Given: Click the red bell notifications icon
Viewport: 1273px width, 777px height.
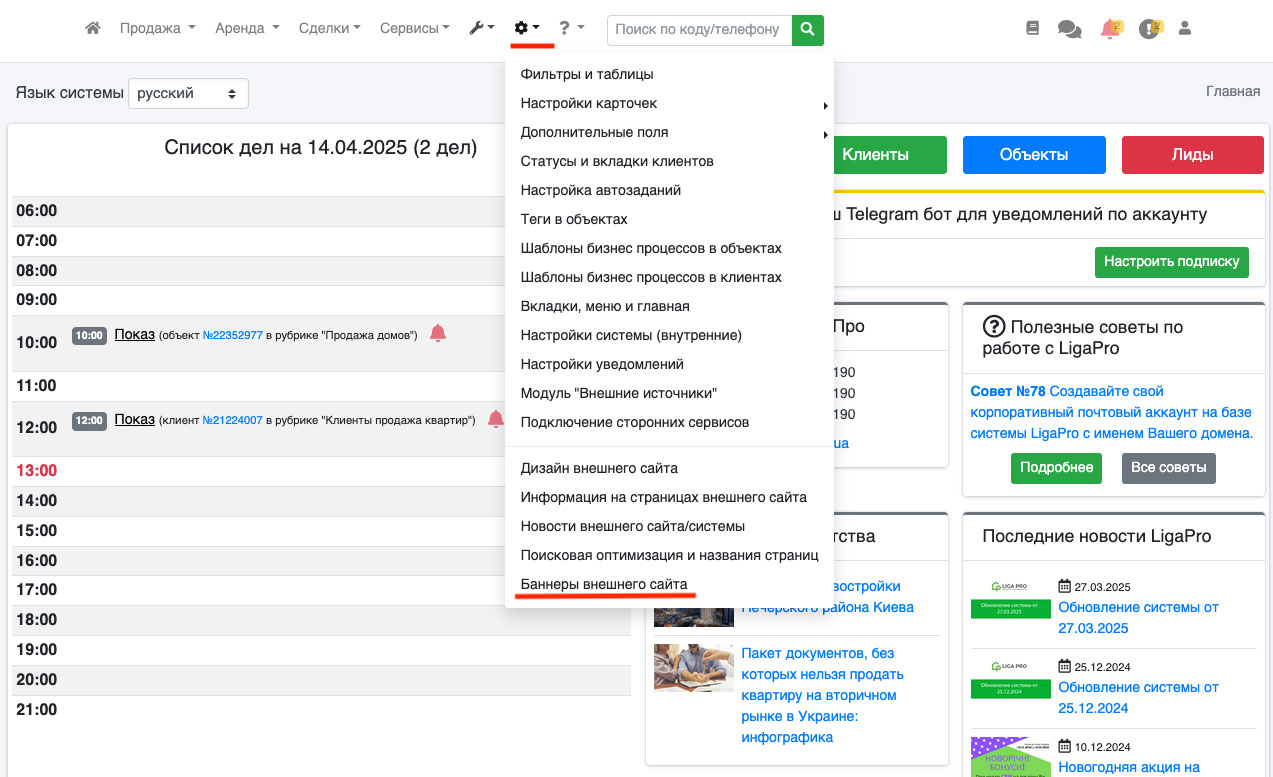Looking at the screenshot, I should [1110, 29].
